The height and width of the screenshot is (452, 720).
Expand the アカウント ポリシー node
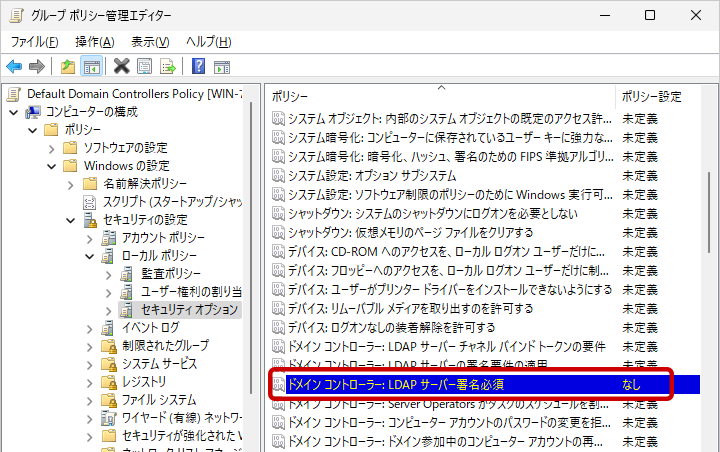pos(89,238)
